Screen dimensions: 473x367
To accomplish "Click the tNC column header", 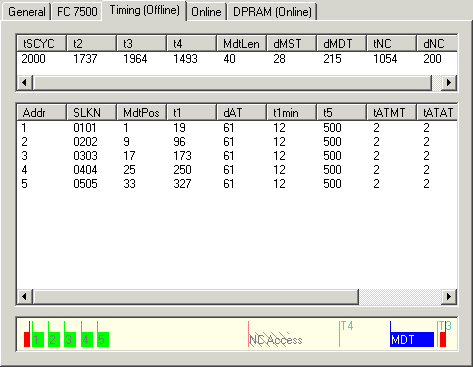I will point(392,44).
